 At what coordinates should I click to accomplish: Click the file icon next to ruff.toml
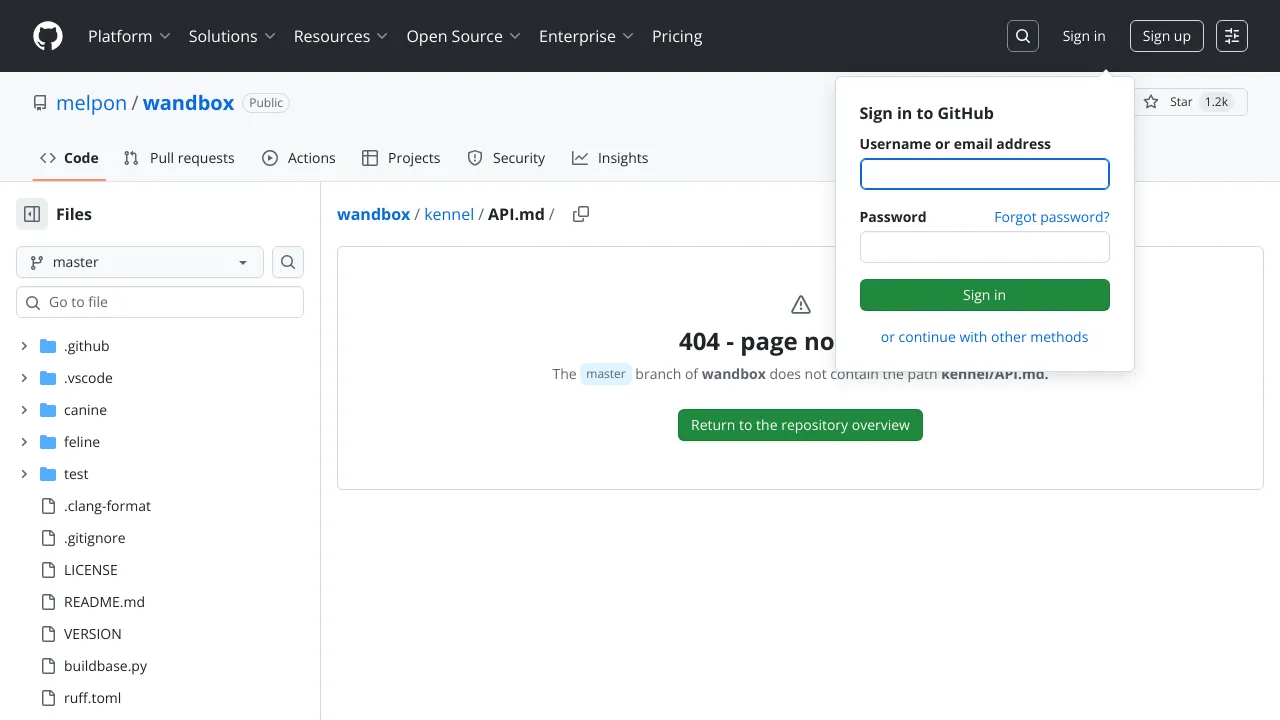pos(48,698)
